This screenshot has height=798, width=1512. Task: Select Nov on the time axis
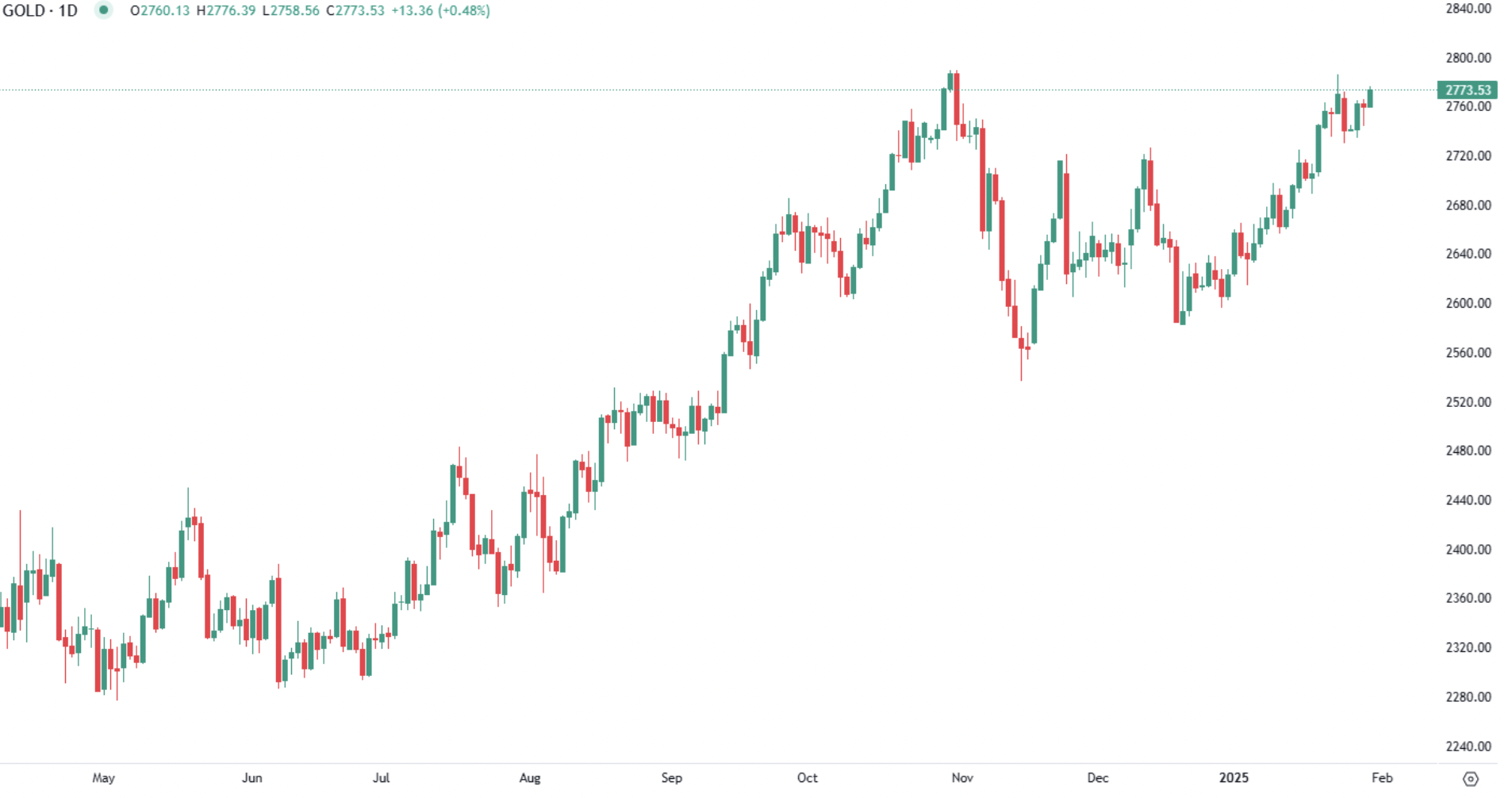coord(961,777)
